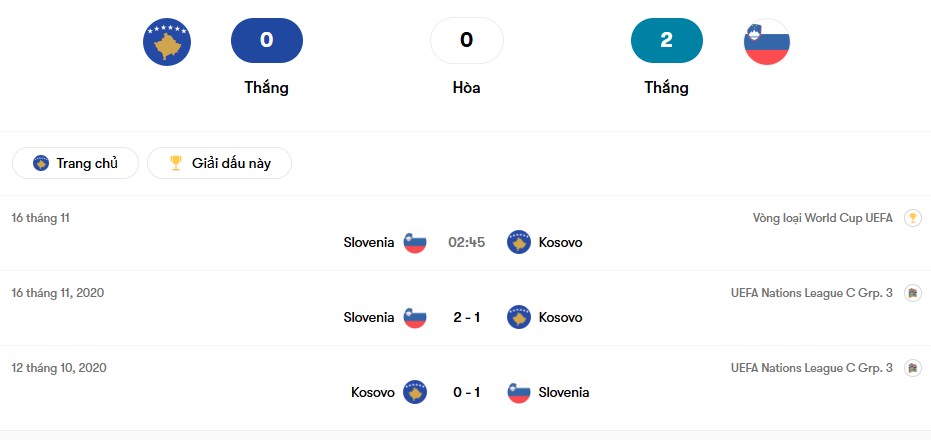Click Nations League icon for 12 tháng 10, 2020

click(x=912, y=368)
